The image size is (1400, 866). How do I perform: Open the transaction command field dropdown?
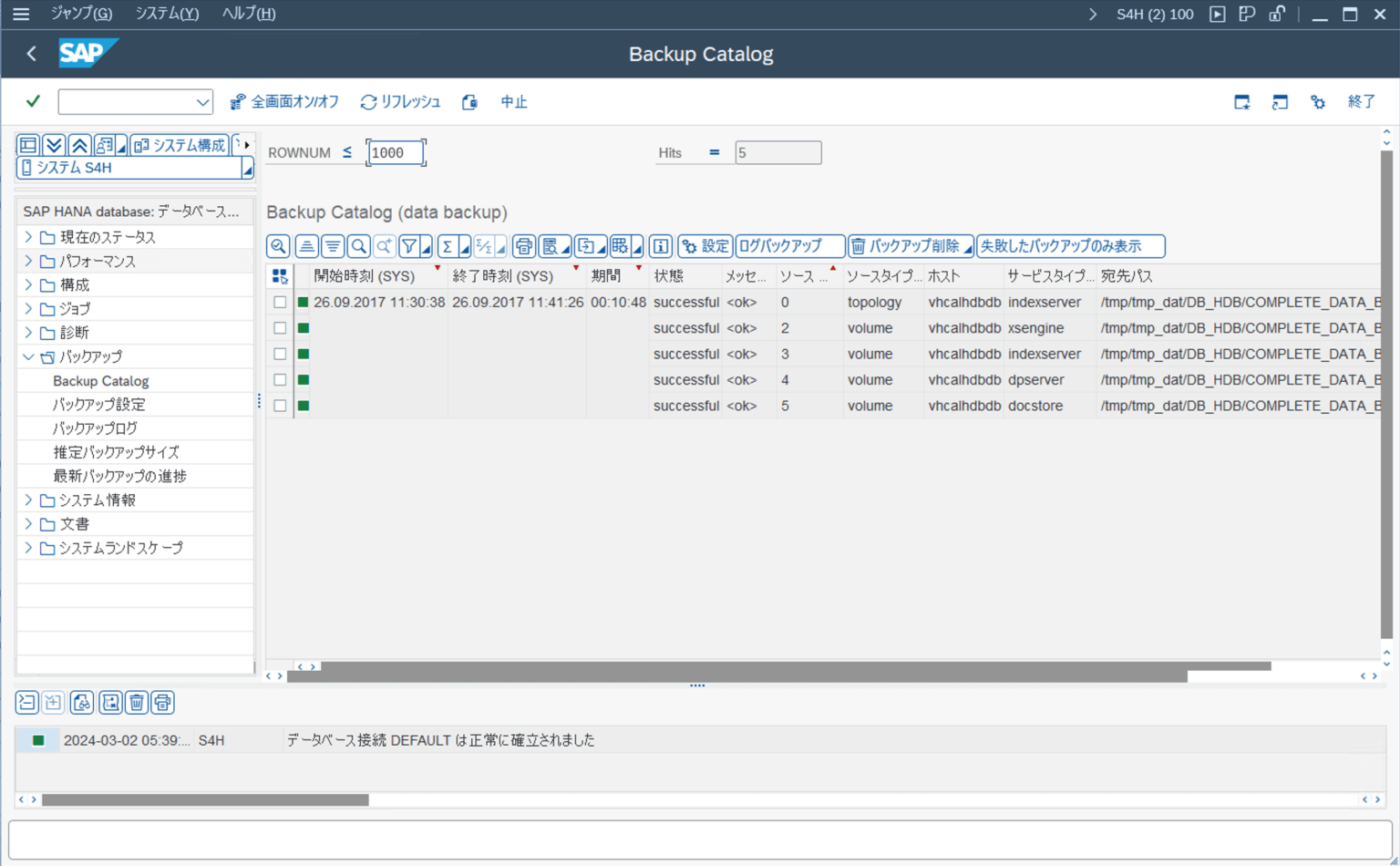[202, 102]
